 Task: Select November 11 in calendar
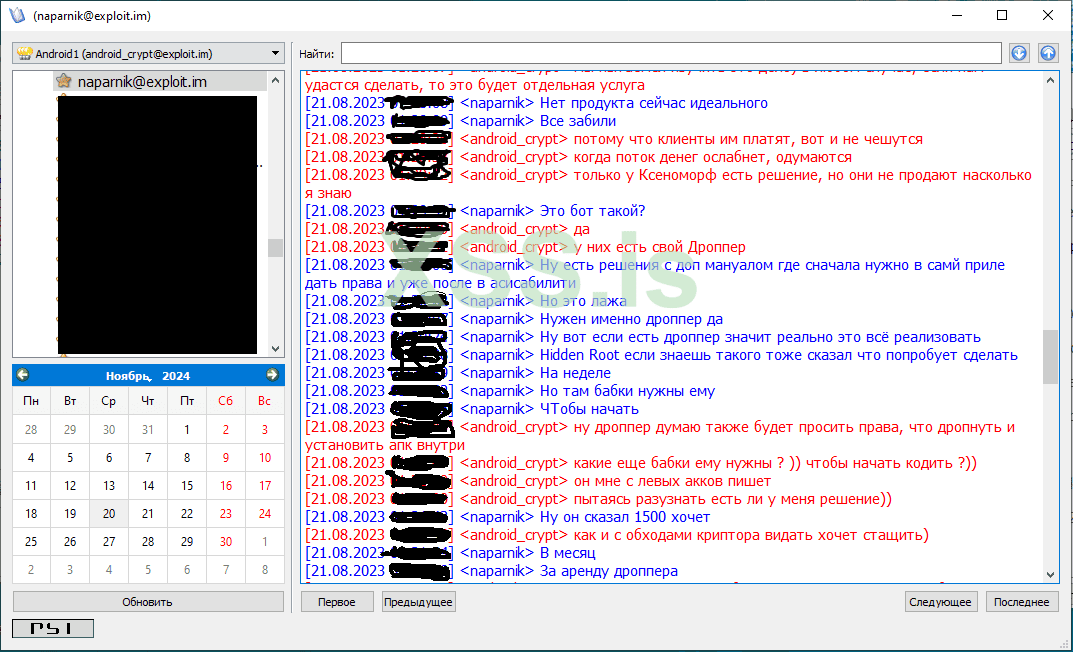31,485
